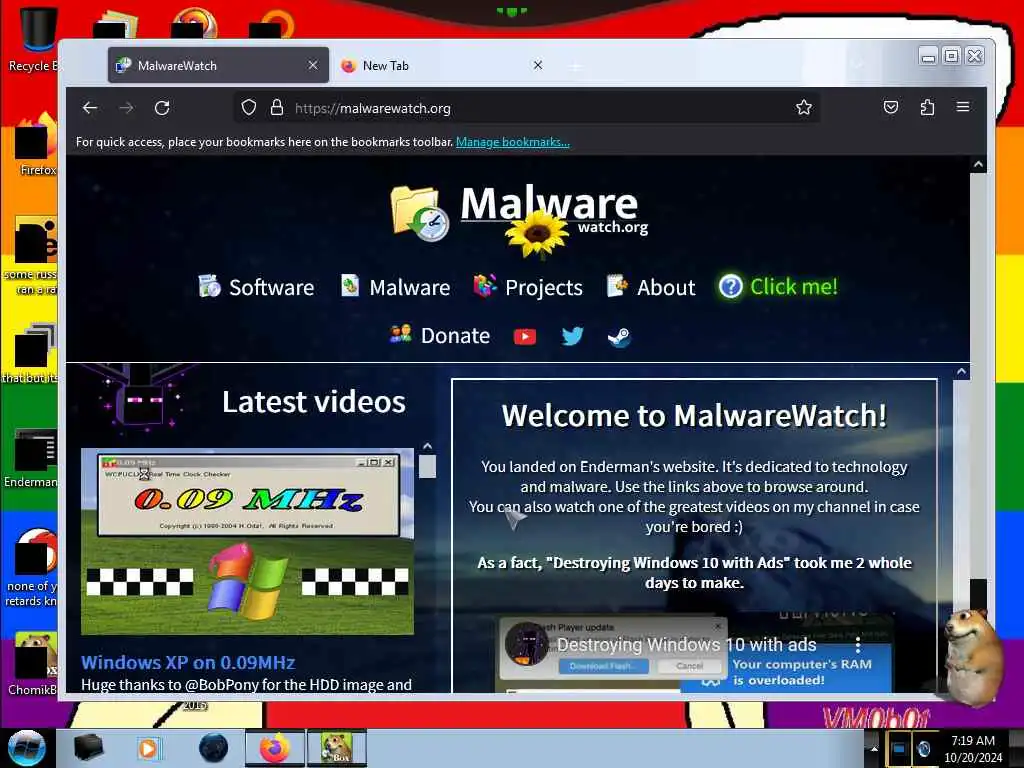Open the tracking protection shield icon

[x=249, y=108]
